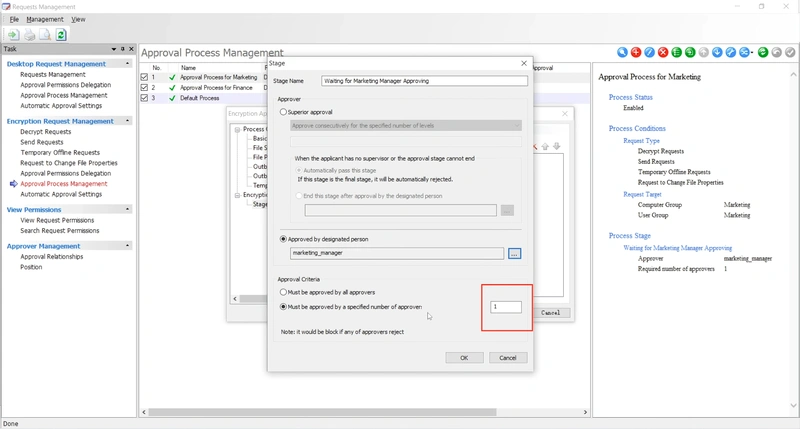Image resolution: width=800 pixels, height=429 pixels.
Task: Open the Task panel dropdown arrow
Action: [113, 49]
